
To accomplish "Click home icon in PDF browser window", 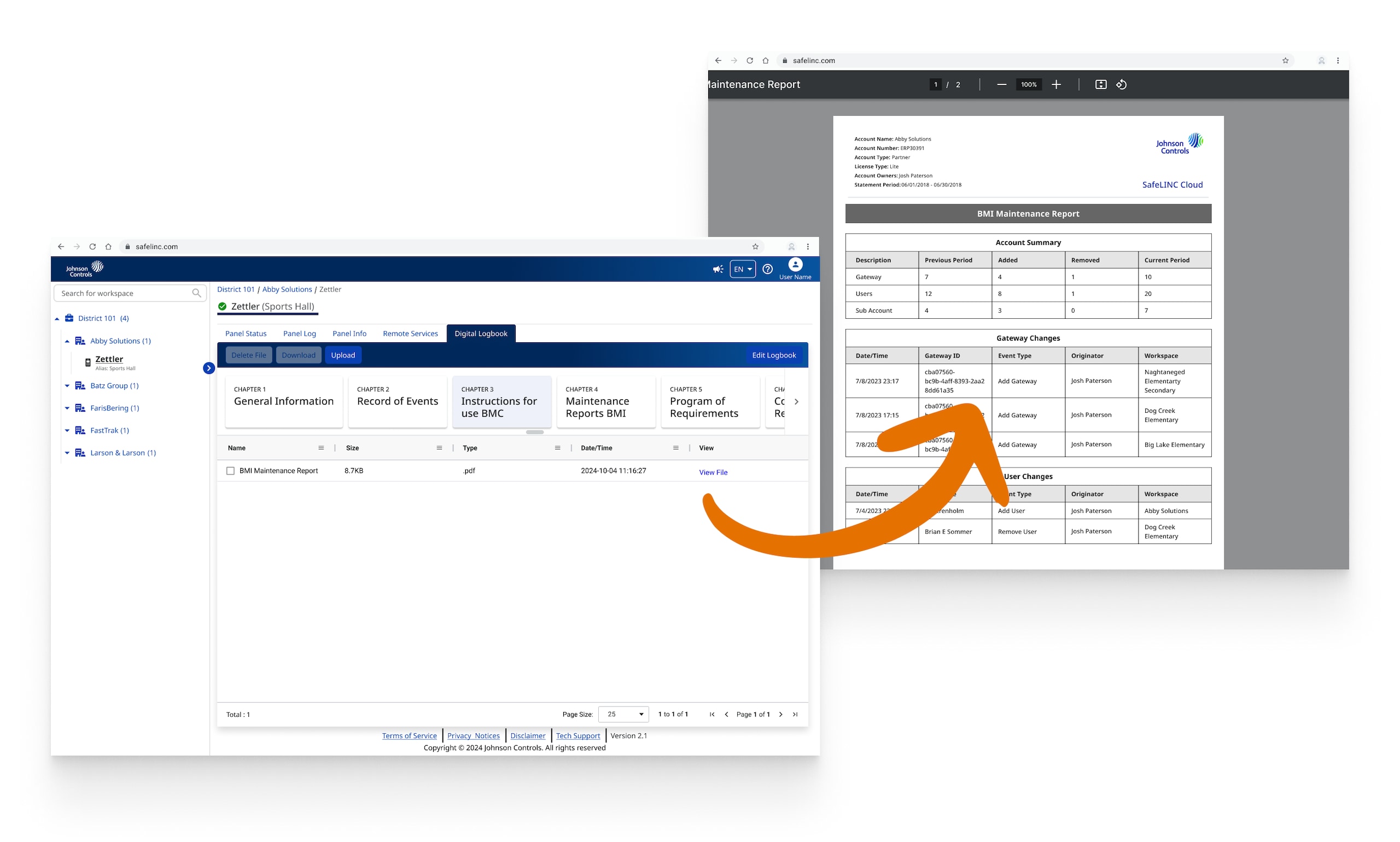I will (766, 61).
